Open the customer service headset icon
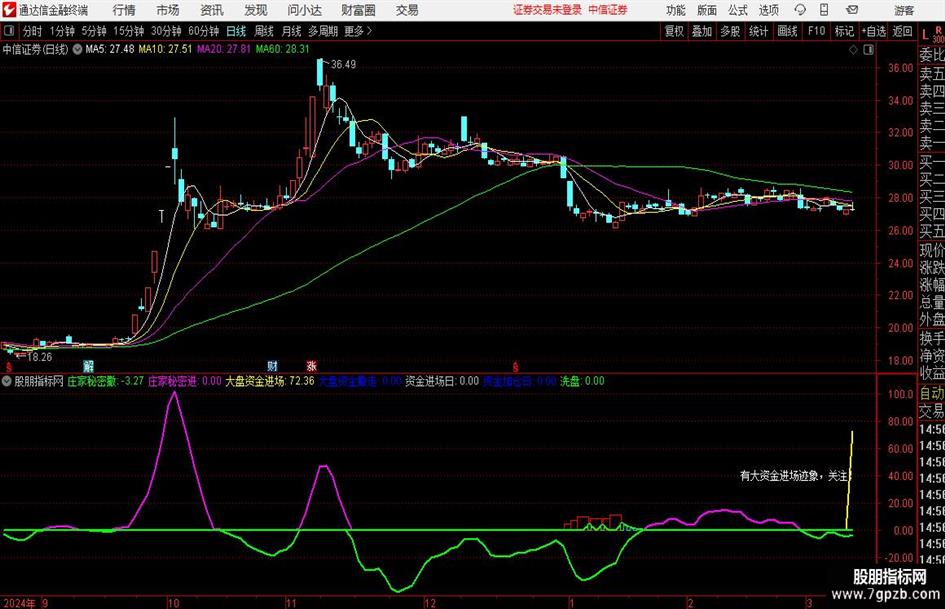 (x=800, y=10)
